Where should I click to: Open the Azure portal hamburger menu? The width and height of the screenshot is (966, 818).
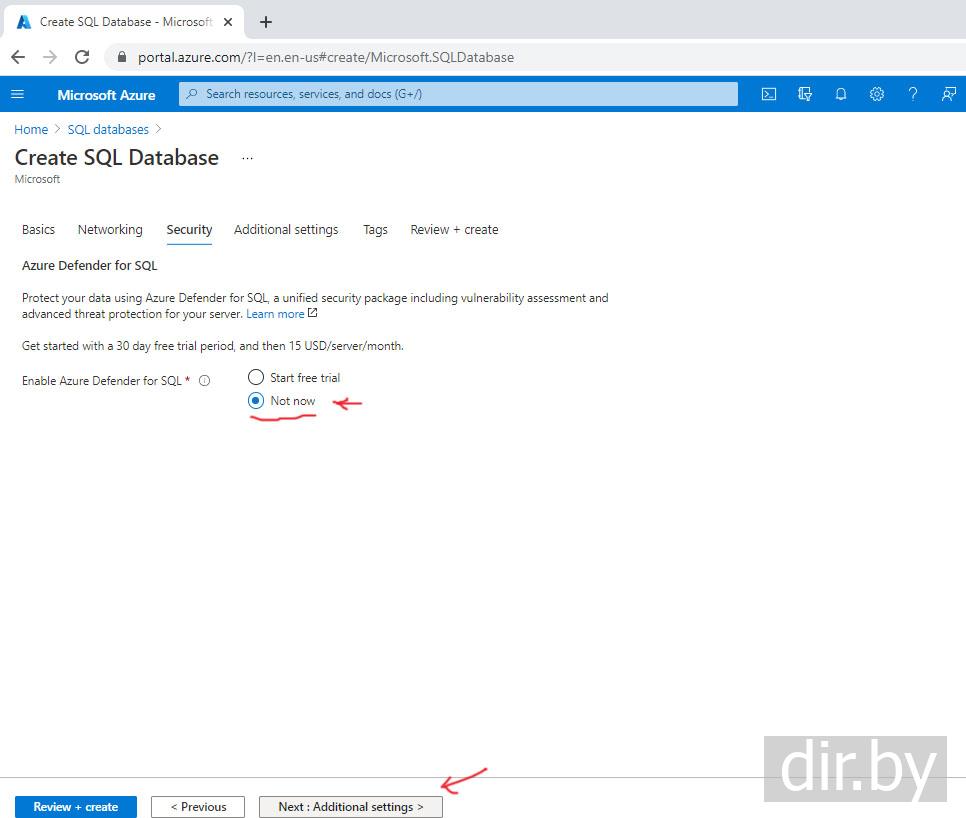click(x=17, y=94)
